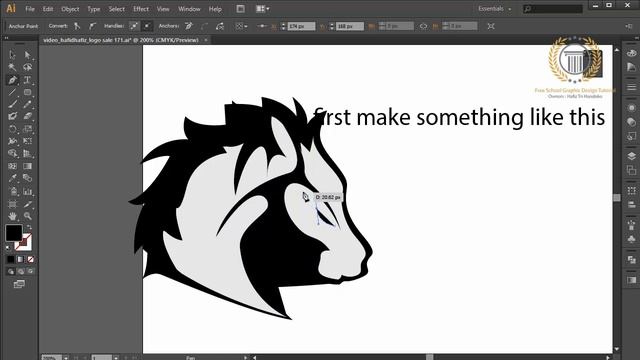Image resolution: width=640 pixels, height=360 pixels.
Task: Select the Direct Selection tool (white arrow)
Action: 27,55
